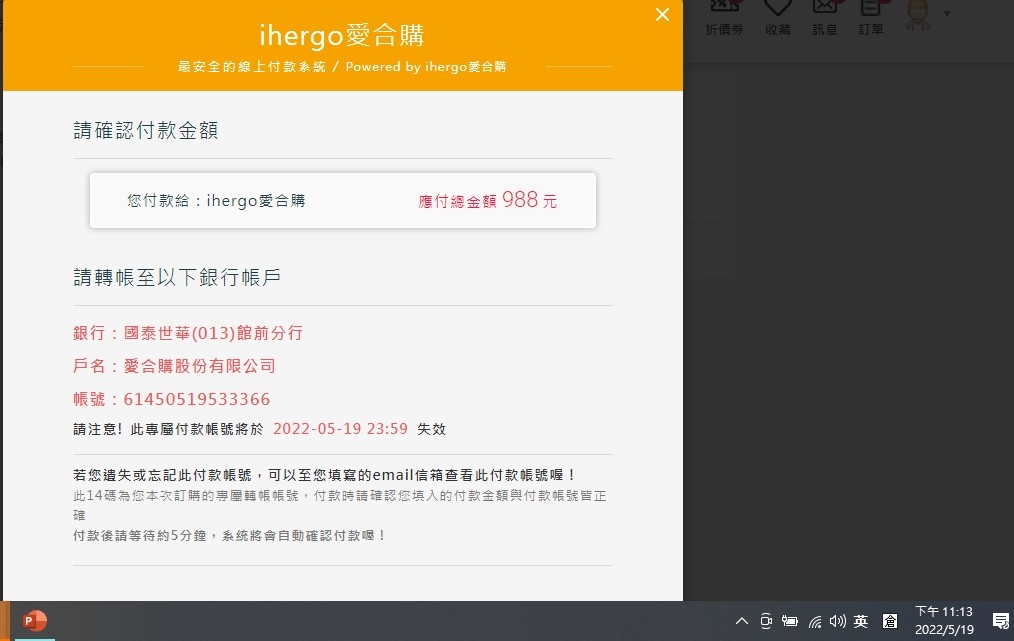Click the Powered by ihergo愛合購 subtitle

426,67
